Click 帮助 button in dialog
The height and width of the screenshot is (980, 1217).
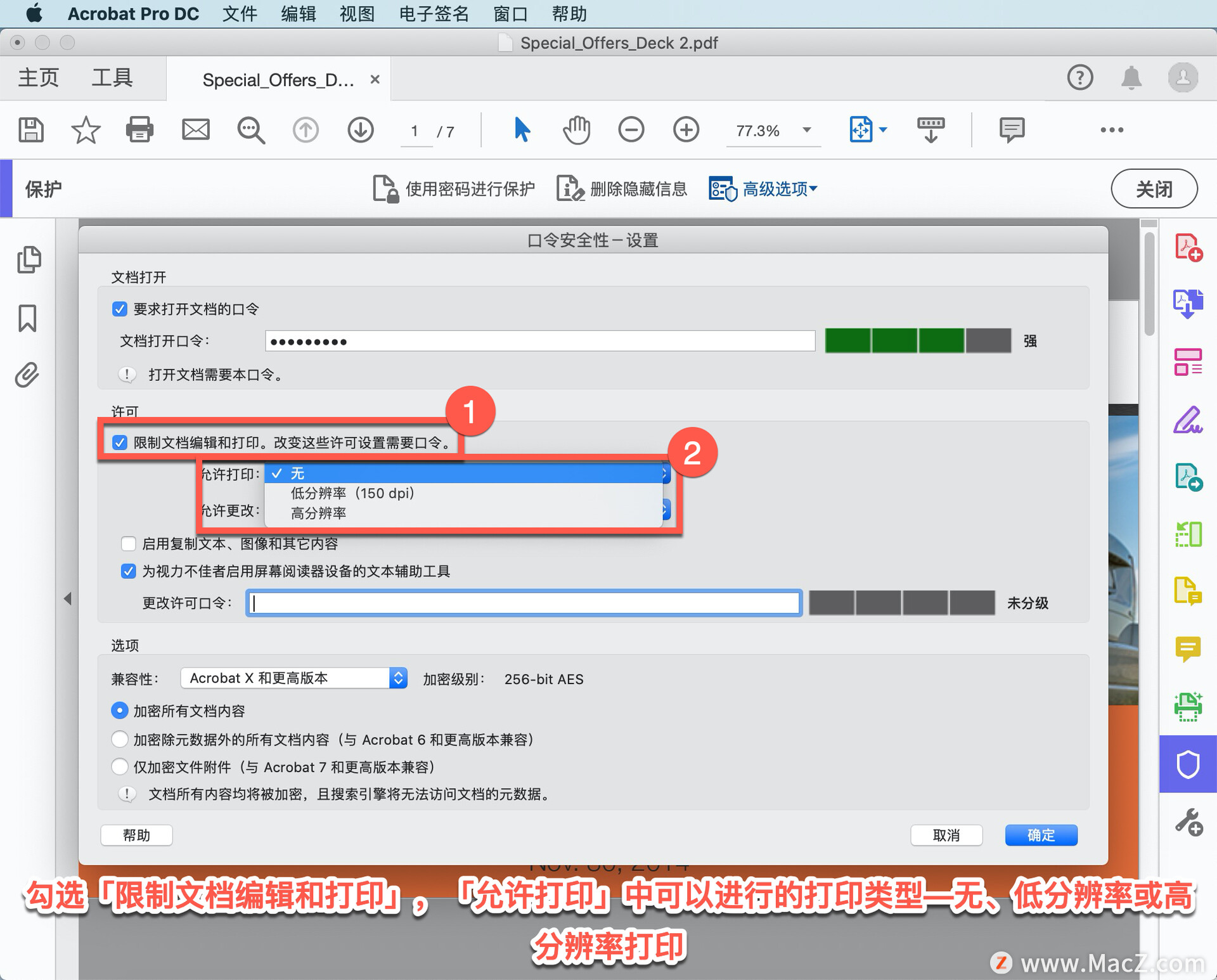click(x=136, y=835)
